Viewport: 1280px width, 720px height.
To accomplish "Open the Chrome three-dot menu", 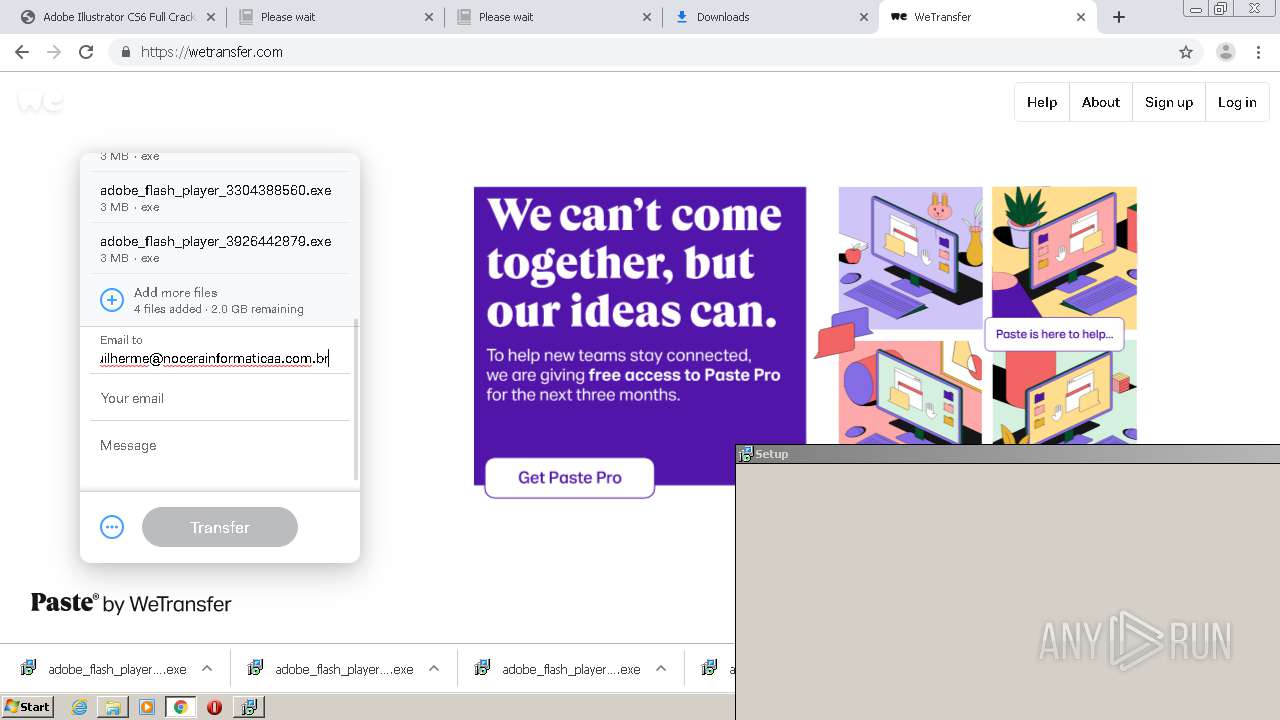I will coord(1258,52).
